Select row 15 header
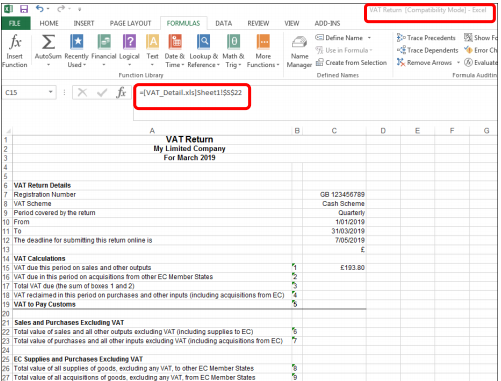 (6, 268)
